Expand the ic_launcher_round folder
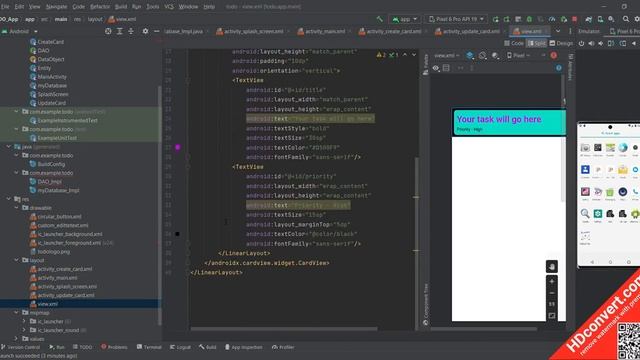The width and height of the screenshot is (640, 360). pos(24,330)
